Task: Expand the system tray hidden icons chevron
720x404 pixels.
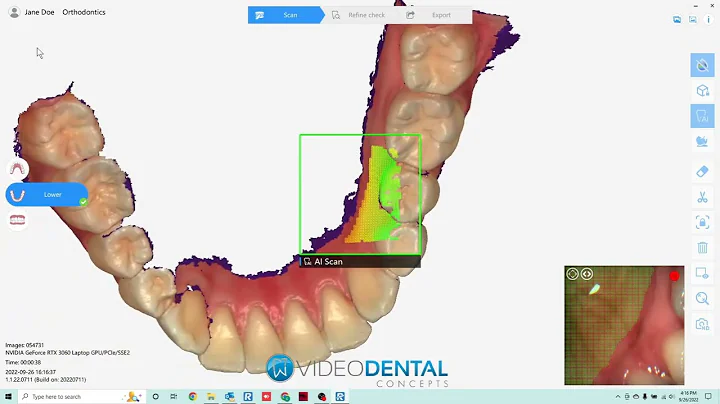Action: 618,397
